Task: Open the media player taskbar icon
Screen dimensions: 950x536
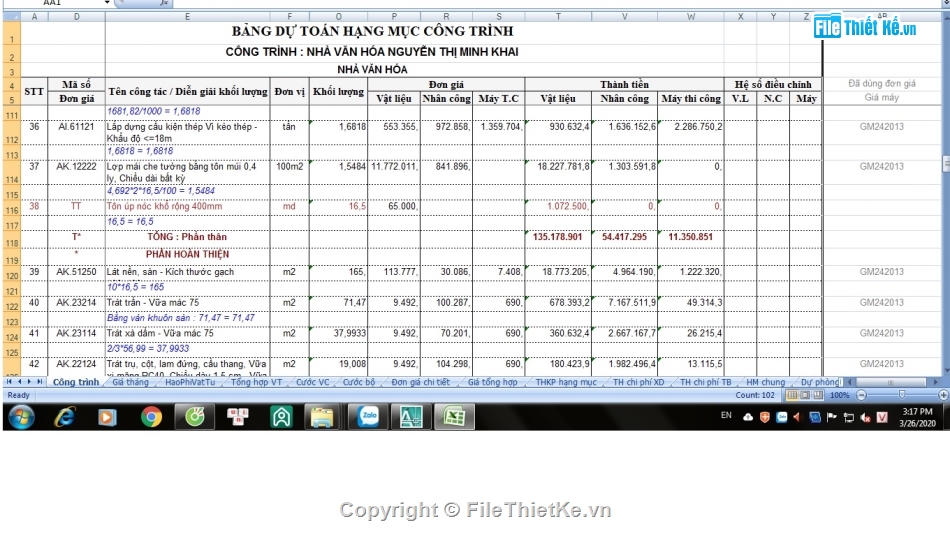Action: 107,417
